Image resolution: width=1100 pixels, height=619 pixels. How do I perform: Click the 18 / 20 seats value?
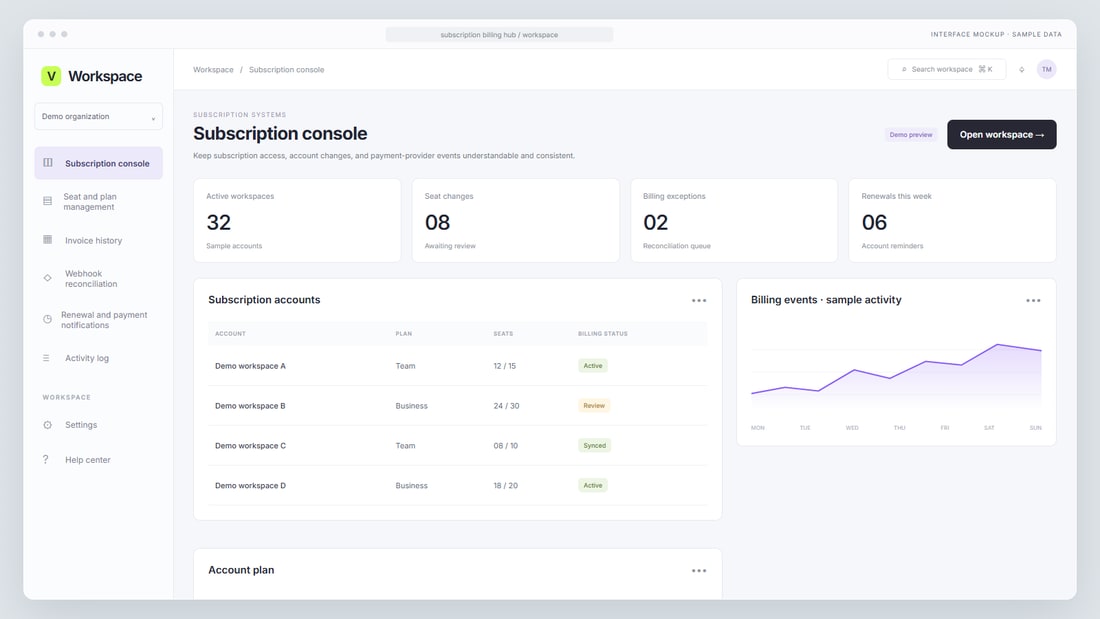506,486
